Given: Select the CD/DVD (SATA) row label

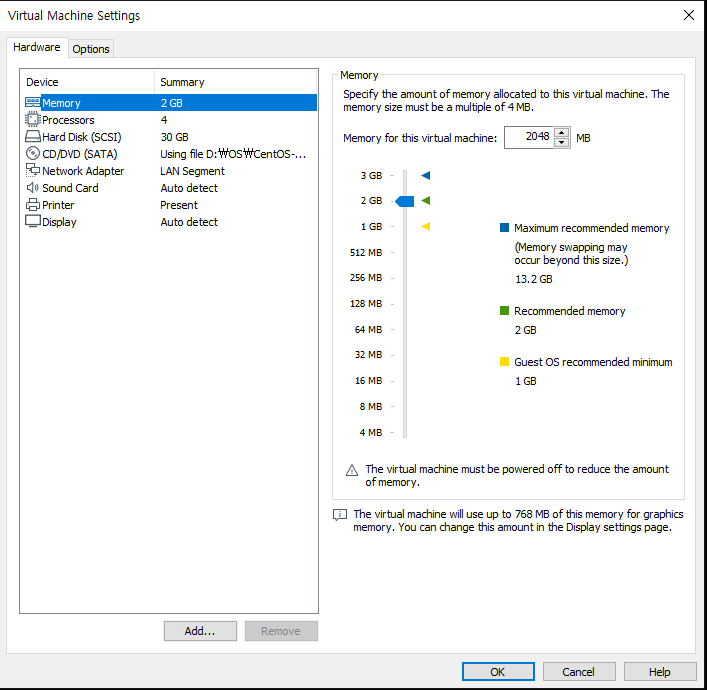Looking at the screenshot, I should (x=79, y=154).
